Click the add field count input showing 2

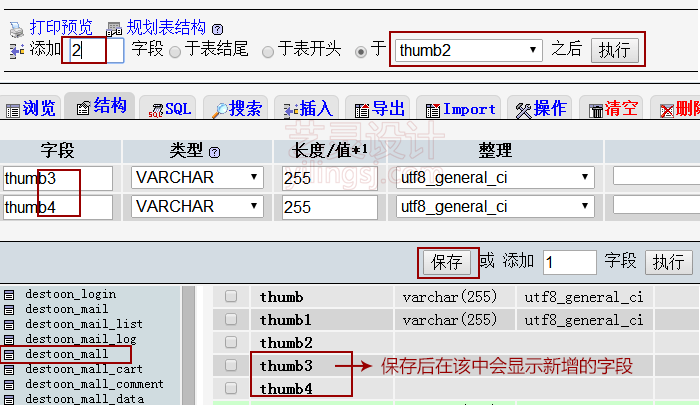[x=96, y=50]
